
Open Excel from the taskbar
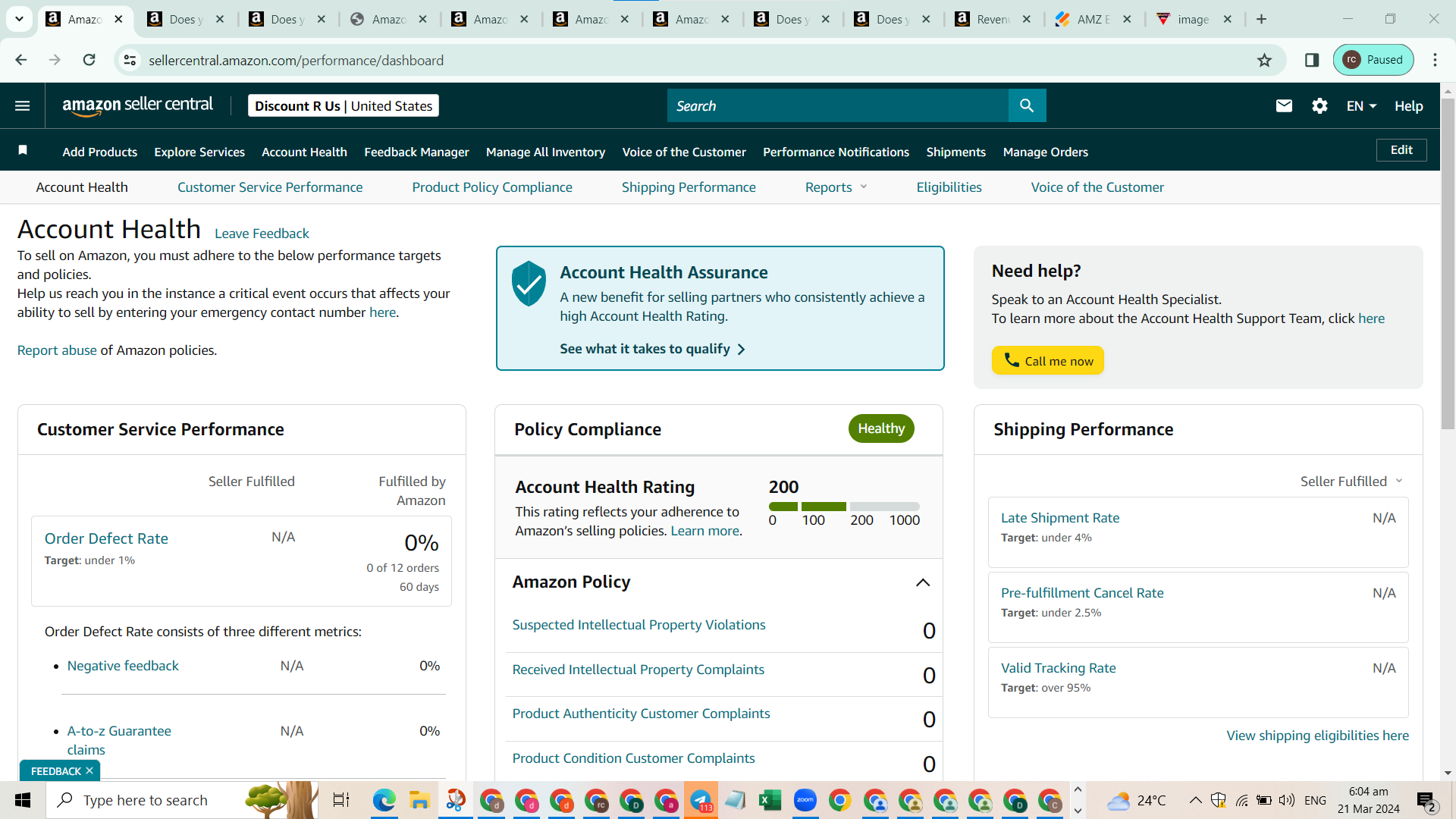click(770, 800)
